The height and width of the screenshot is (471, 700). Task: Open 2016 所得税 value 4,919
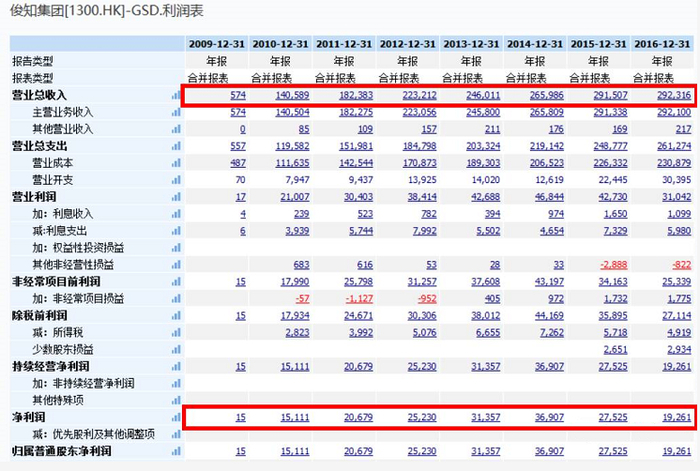[679, 333]
